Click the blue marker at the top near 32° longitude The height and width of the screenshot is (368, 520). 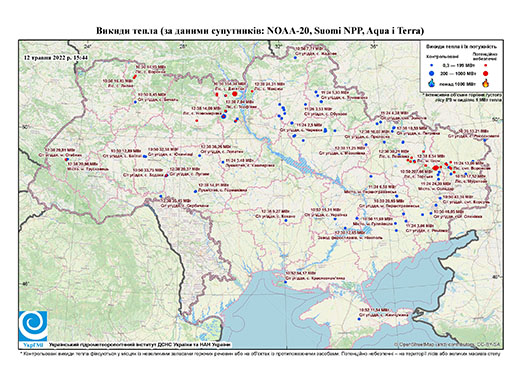(x=295, y=58)
